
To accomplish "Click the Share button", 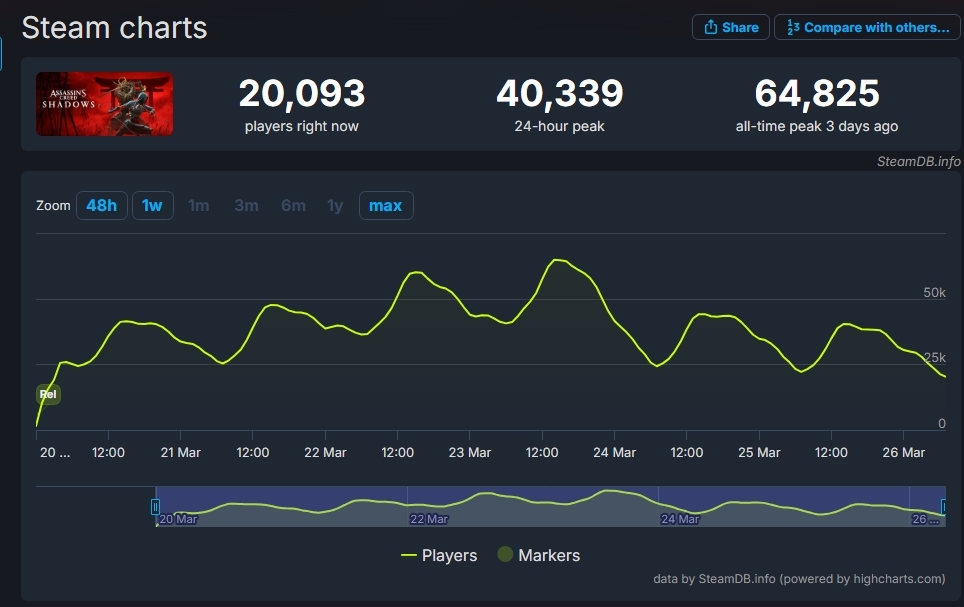I will [x=730, y=27].
